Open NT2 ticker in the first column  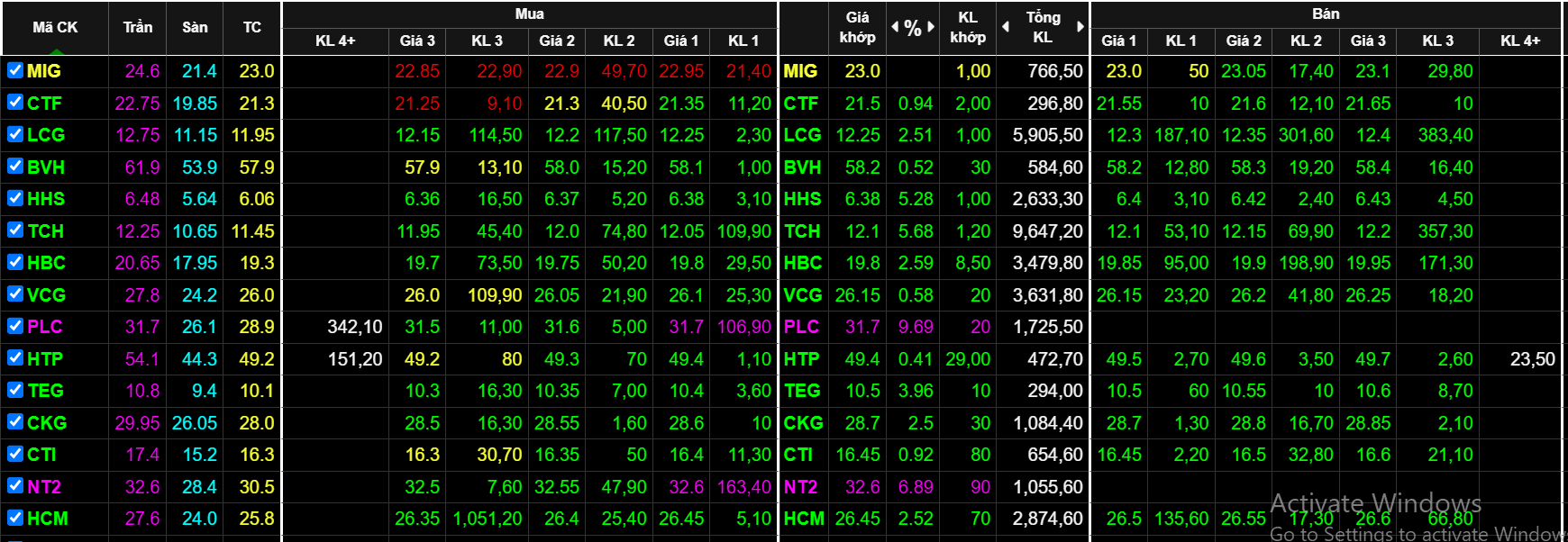pos(44,487)
